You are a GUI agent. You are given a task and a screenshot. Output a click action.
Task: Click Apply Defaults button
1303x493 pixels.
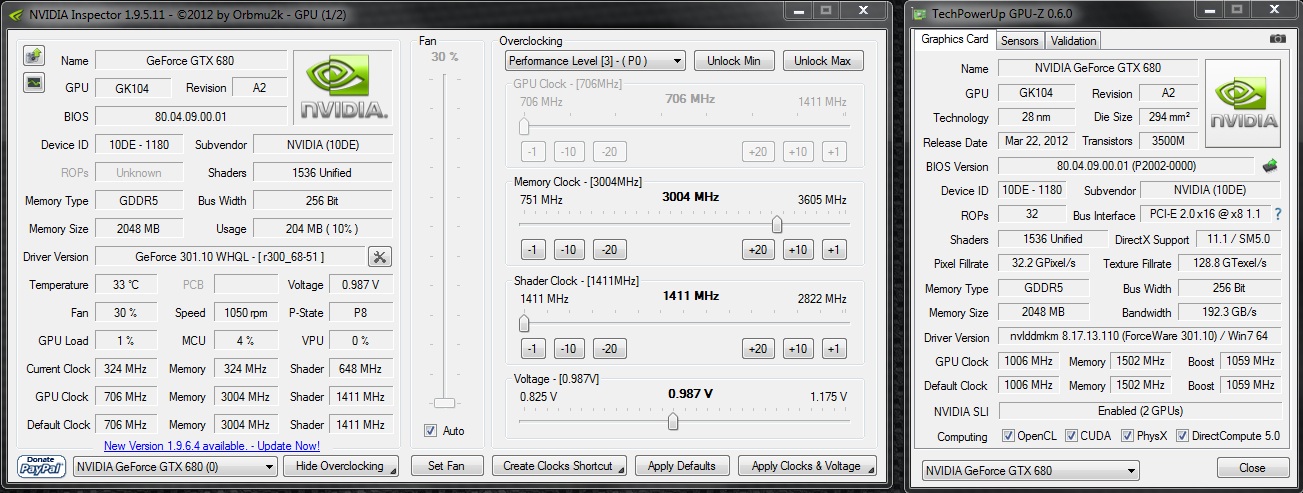pyautogui.click(x=681, y=466)
